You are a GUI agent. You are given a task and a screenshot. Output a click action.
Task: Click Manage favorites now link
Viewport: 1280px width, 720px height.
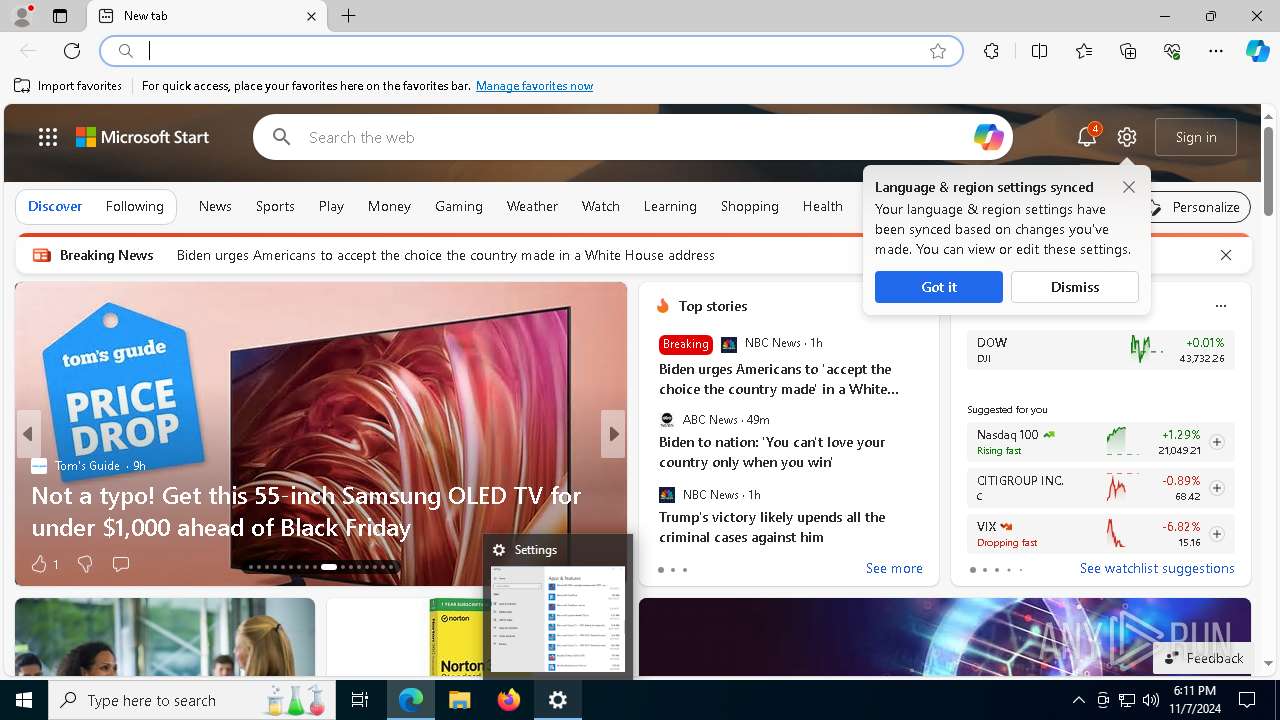point(534,86)
